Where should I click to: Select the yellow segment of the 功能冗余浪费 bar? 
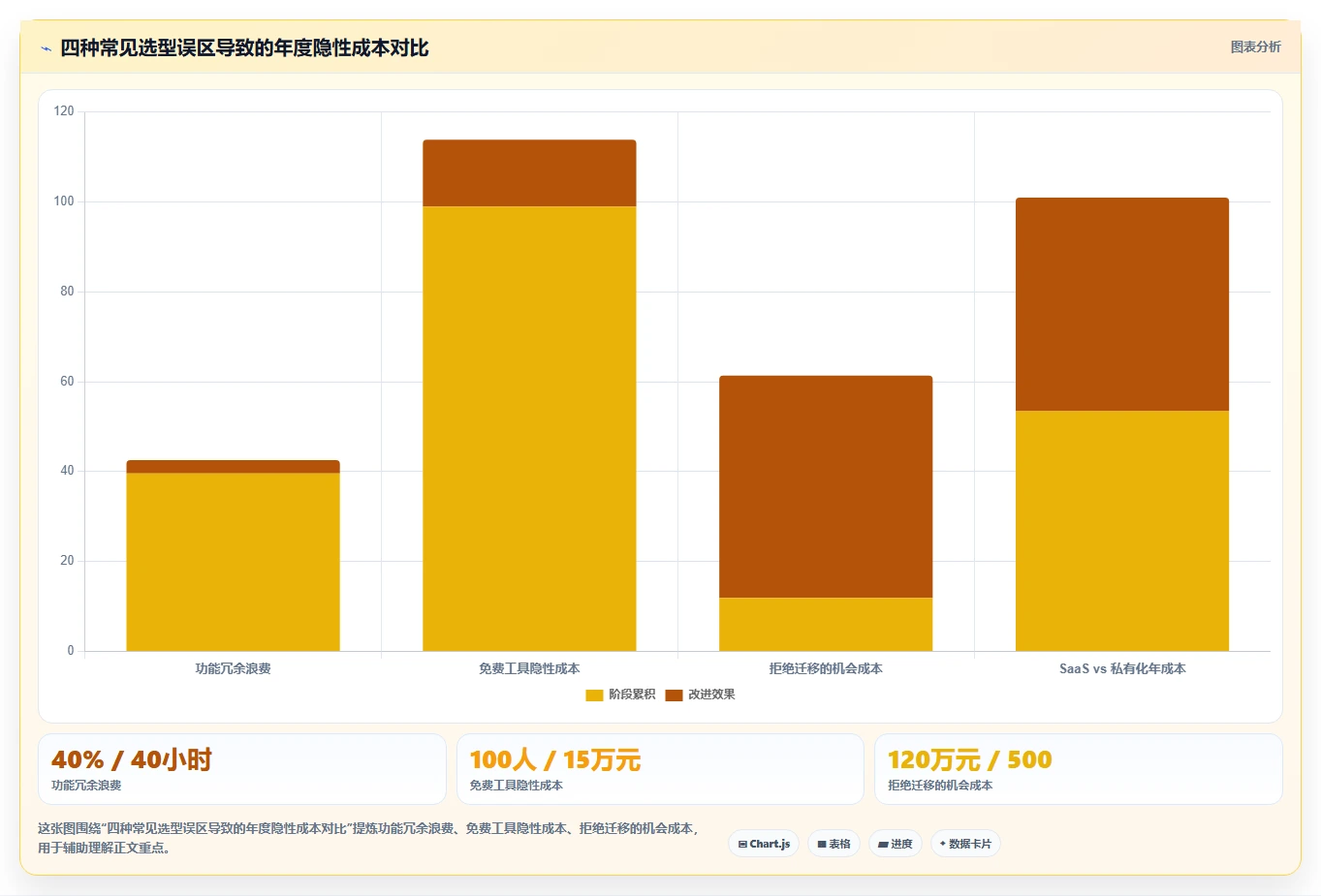point(233,562)
